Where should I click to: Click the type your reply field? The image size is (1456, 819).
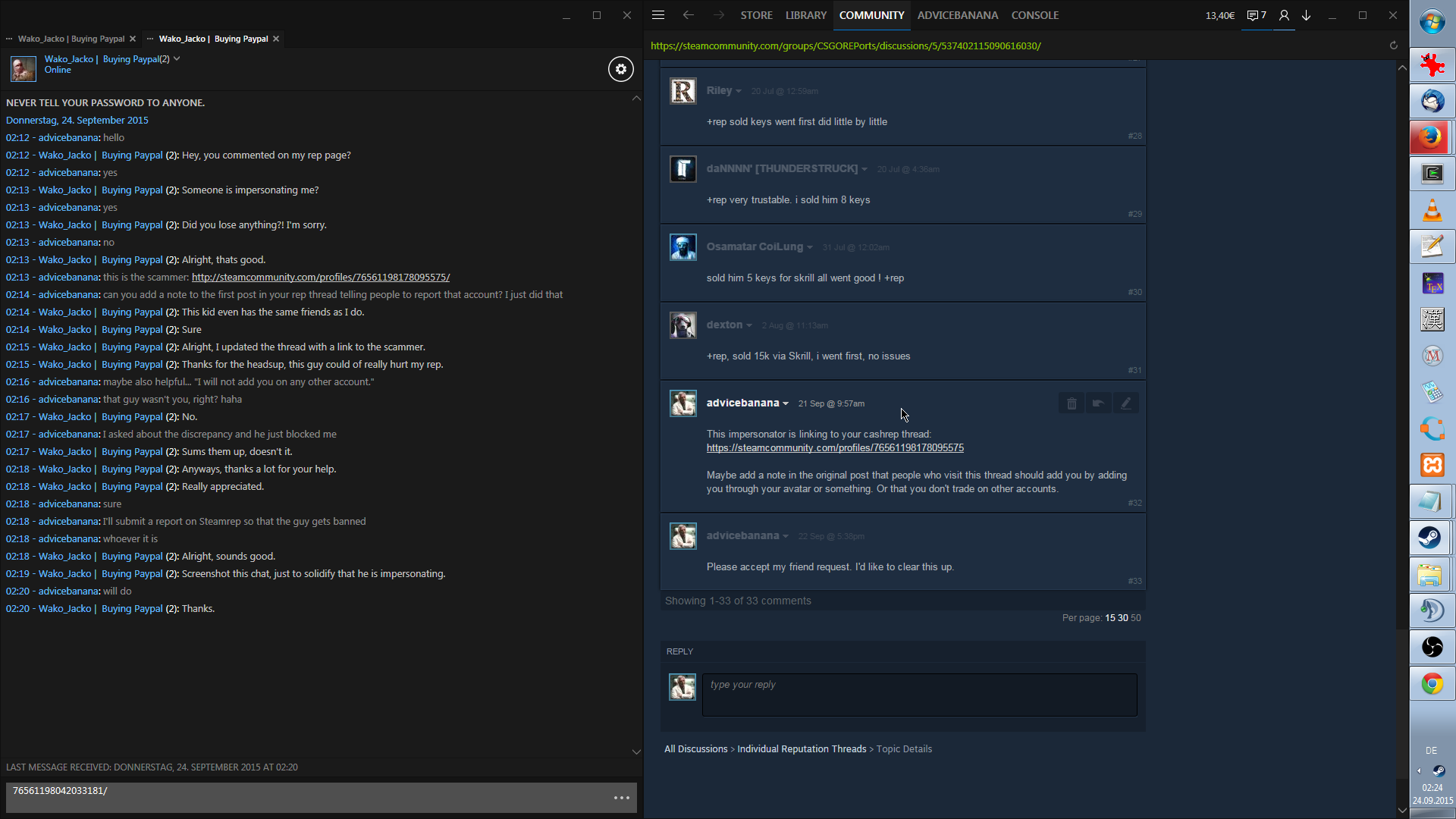[x=919, y=695]
